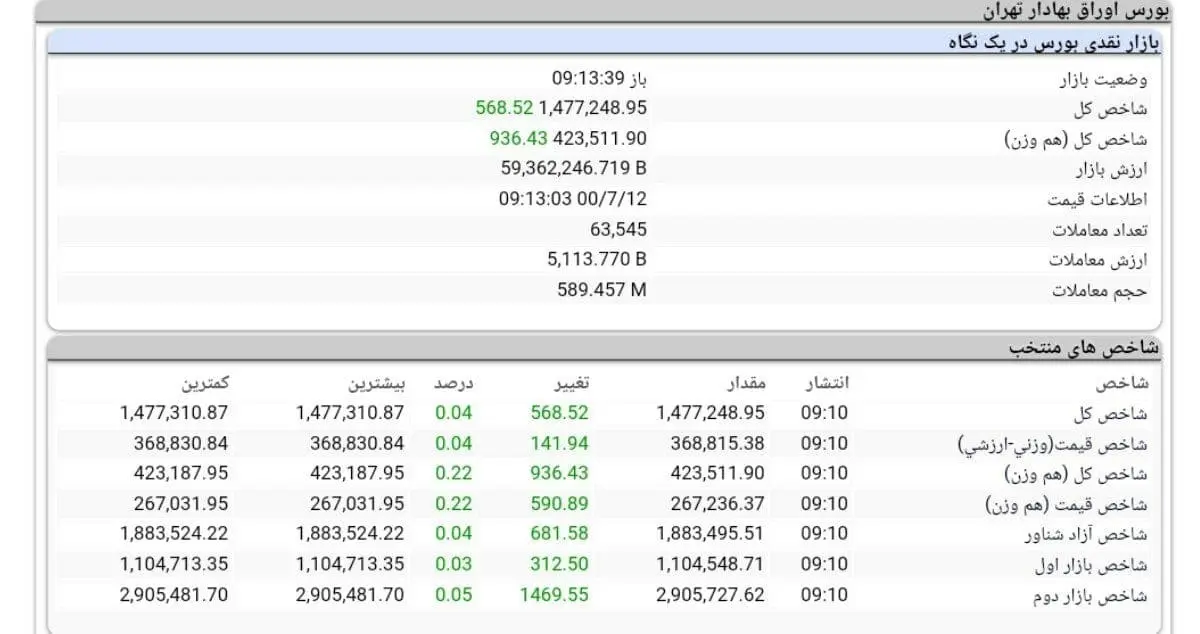Click 368,815.38 in the مقدار column
This screenshot has height=634, width=1200.
[717, 443]
